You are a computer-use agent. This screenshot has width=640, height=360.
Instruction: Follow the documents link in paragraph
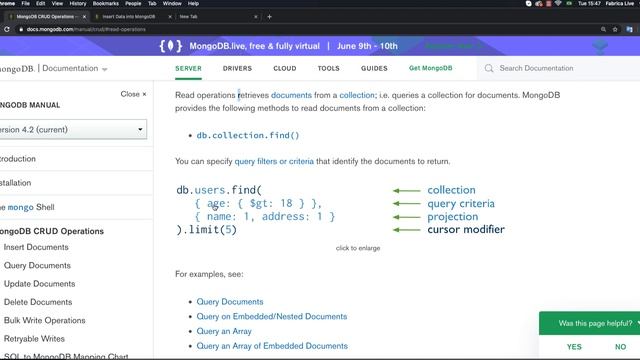tap(291, 95)
